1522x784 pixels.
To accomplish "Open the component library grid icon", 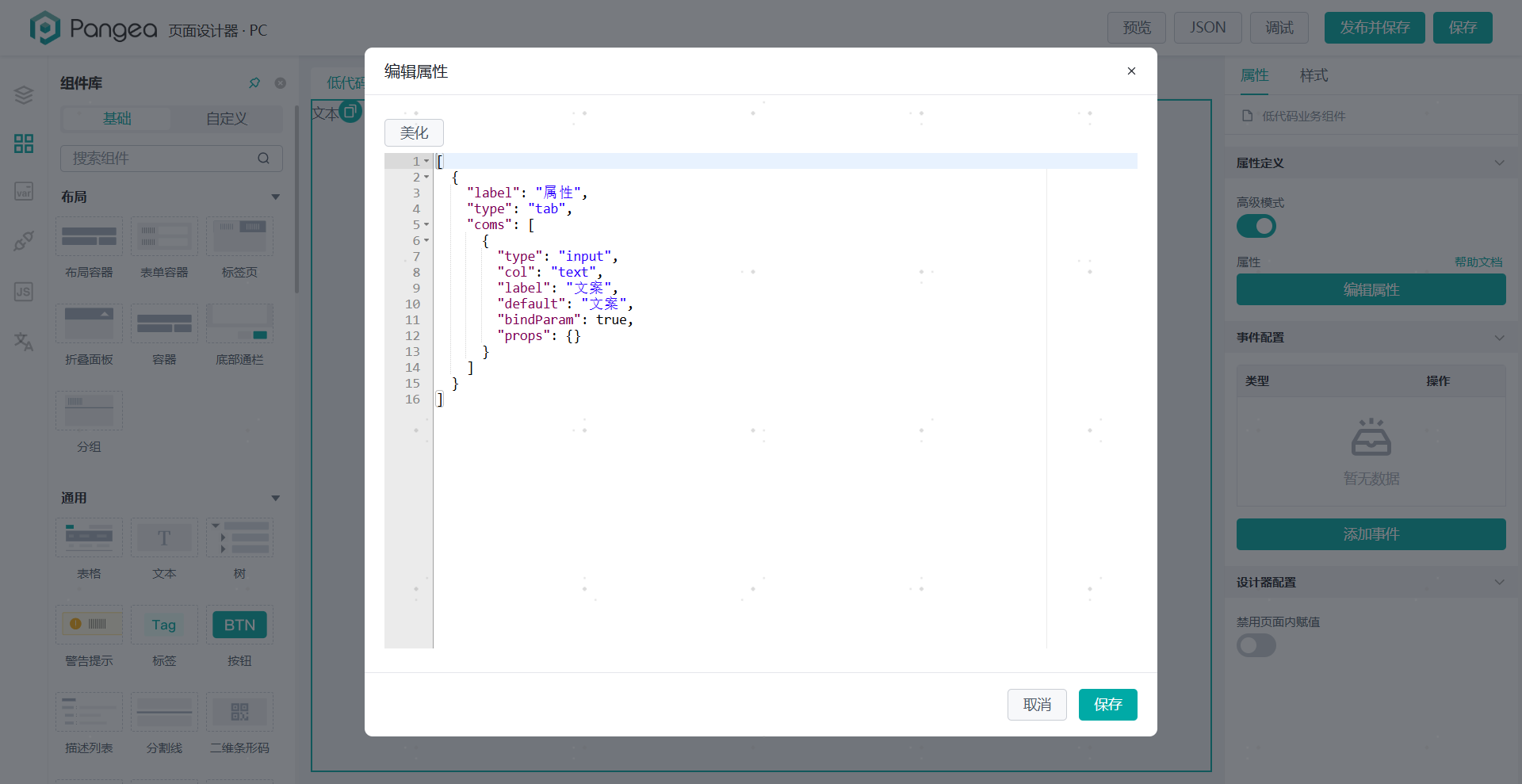I will pyautogui.click(x=24, y=143).
